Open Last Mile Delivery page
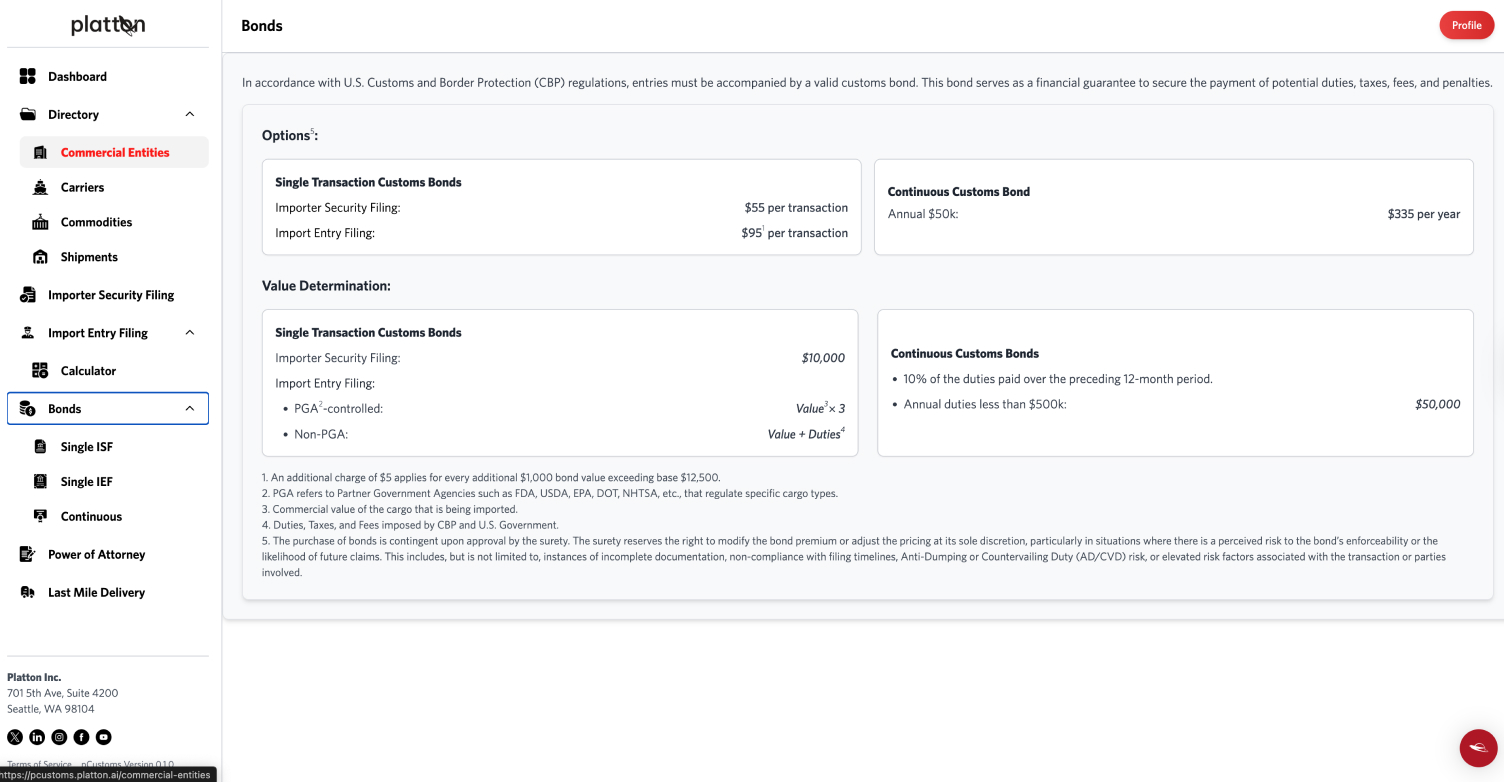 [96, 593]
